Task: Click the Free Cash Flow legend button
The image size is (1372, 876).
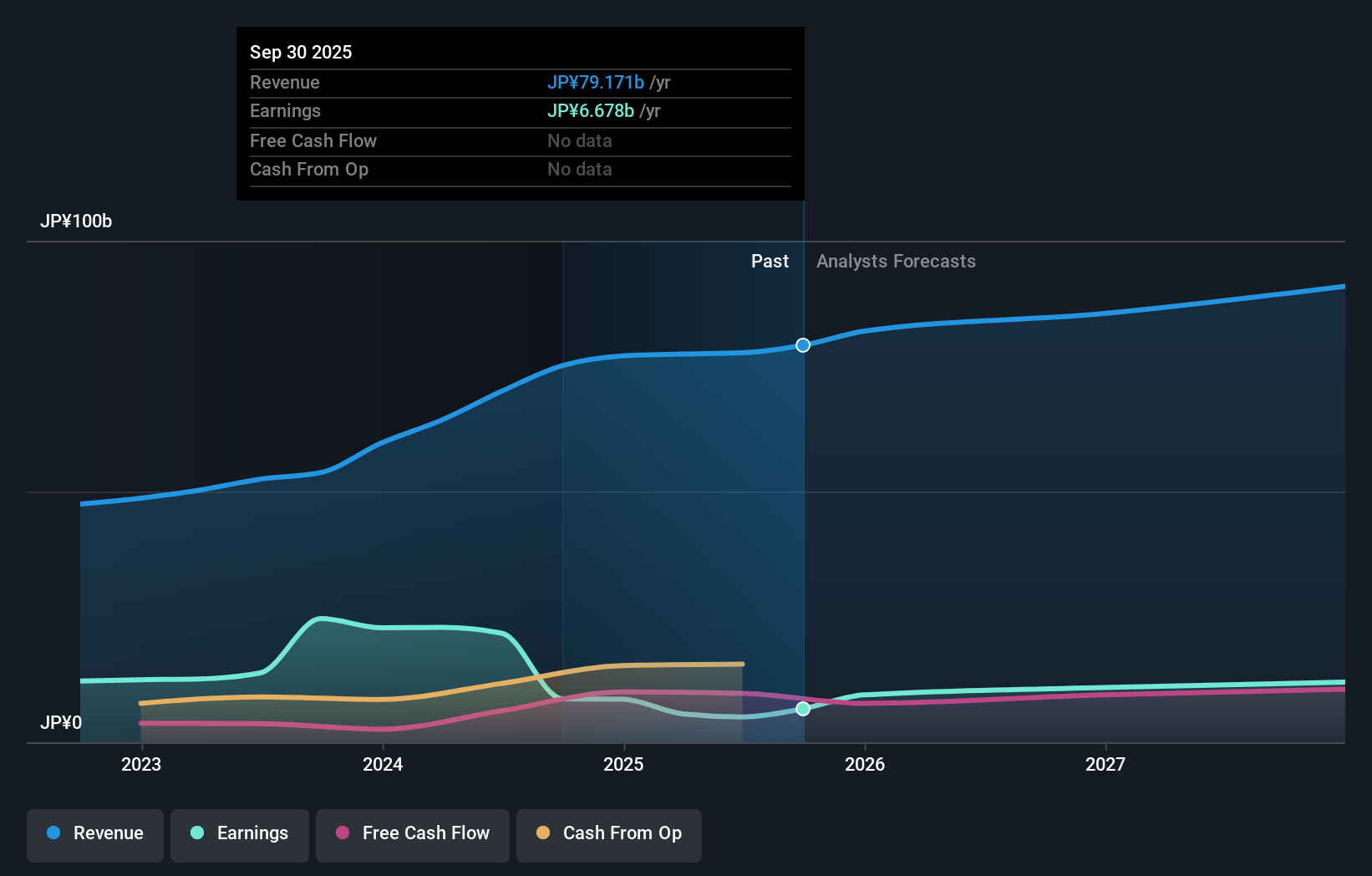Action: (x=412, y=834)
